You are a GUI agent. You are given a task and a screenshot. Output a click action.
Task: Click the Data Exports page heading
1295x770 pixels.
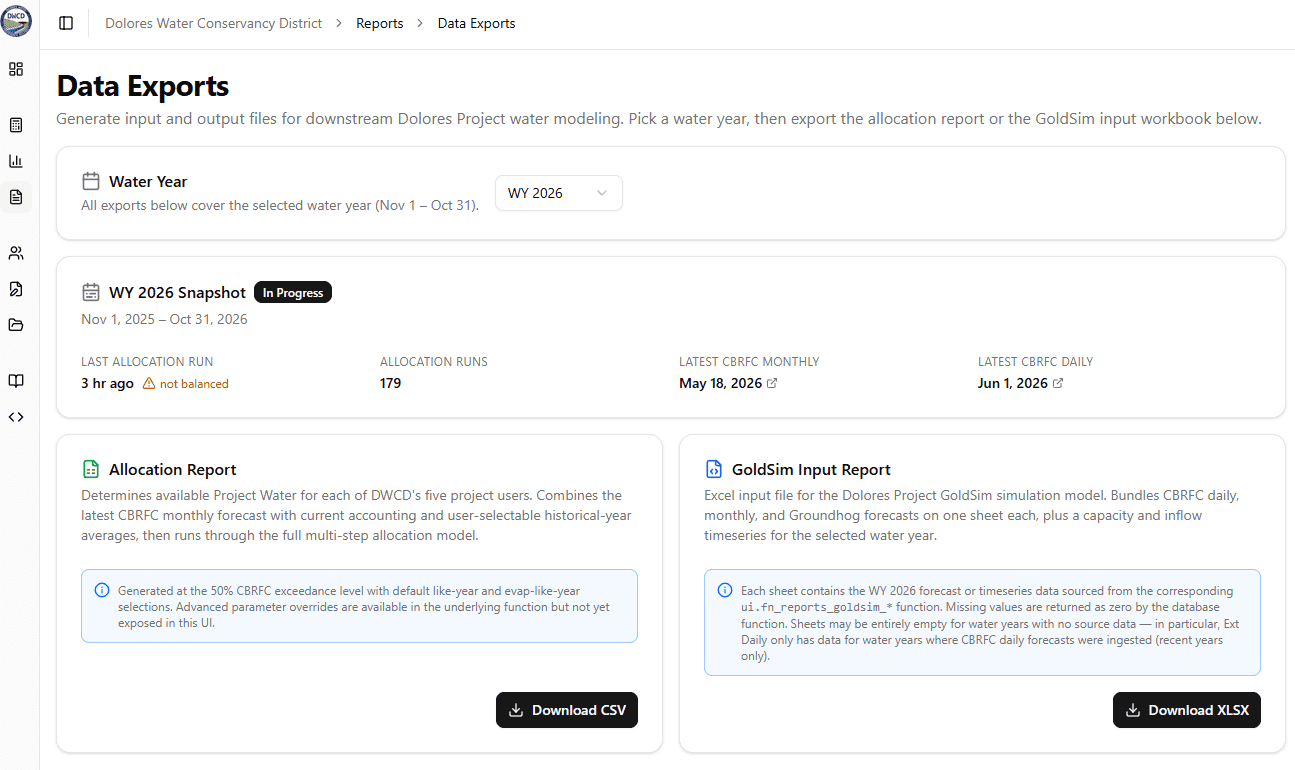point(143,86)
